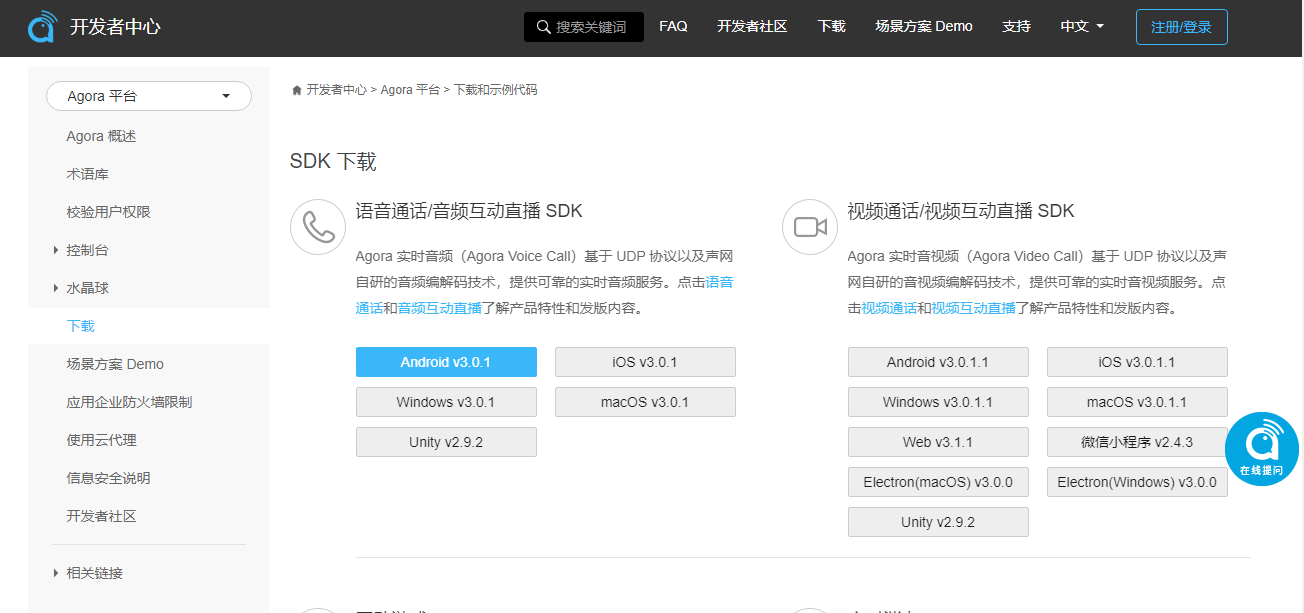
Task: Focus the 搜索关键词 search field
Action: click(x=584, y=27)
